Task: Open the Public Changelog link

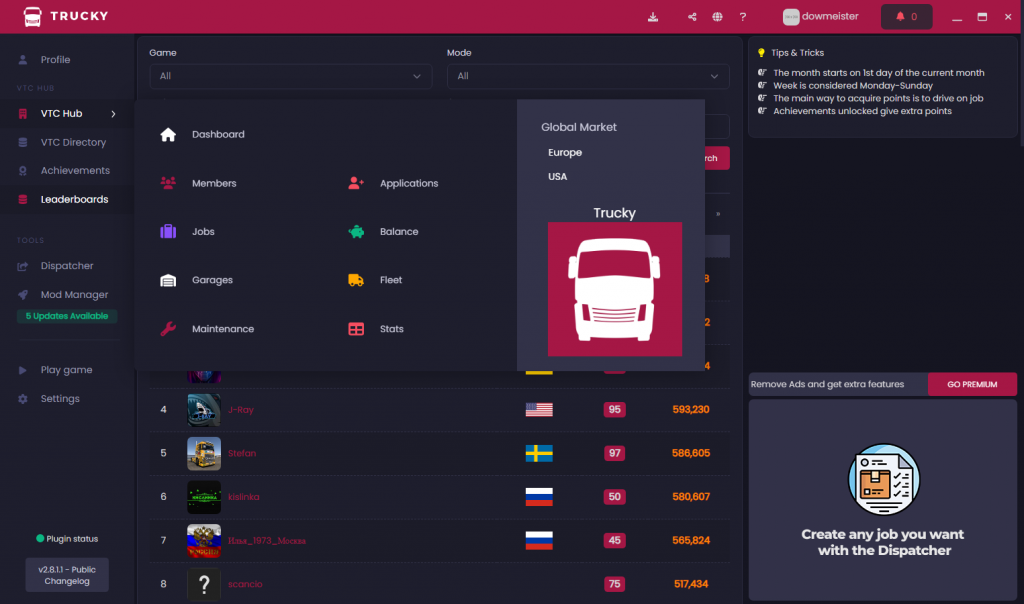Action: tap(66, 575)
